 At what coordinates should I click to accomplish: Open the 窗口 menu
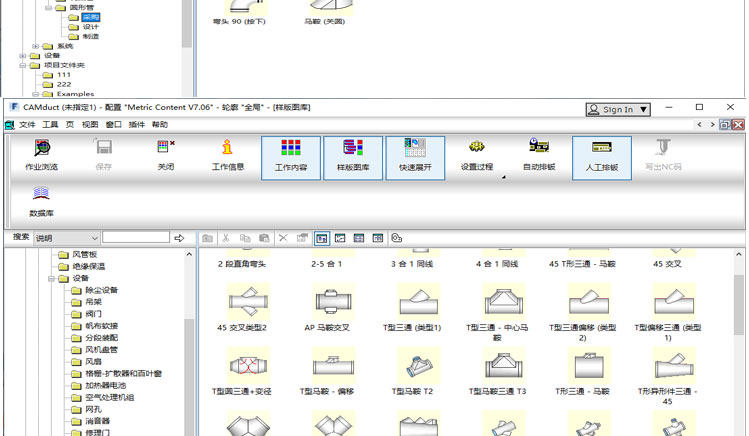113,125
